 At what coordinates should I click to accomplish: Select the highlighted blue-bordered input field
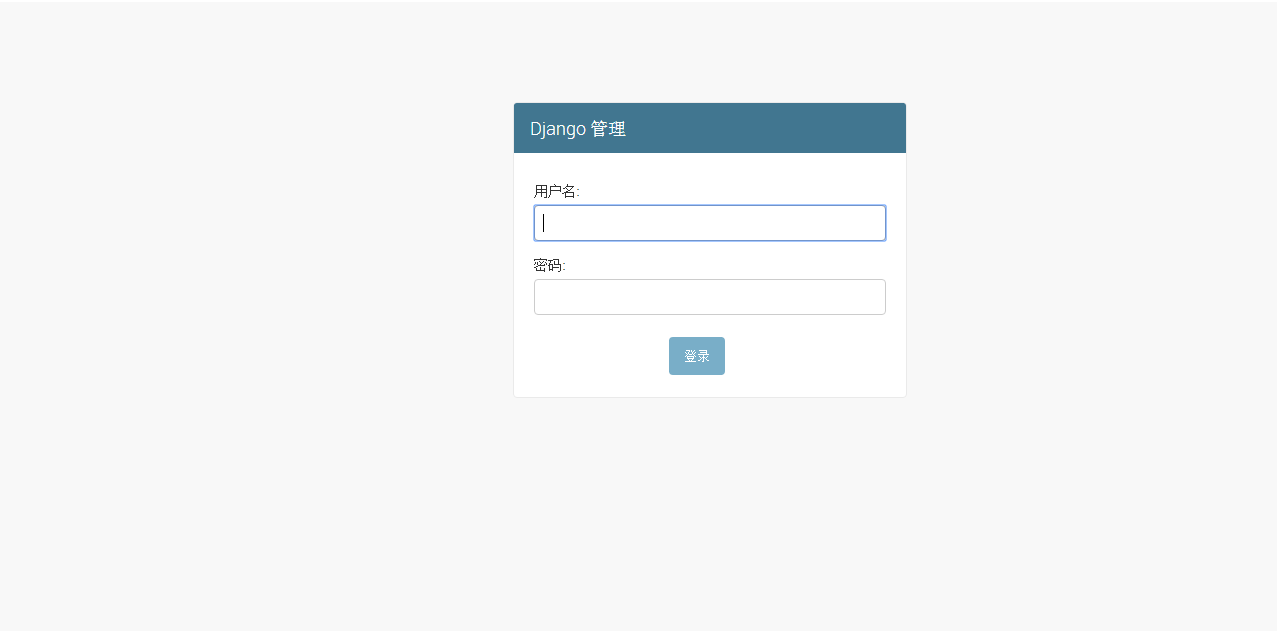(710, 223)
